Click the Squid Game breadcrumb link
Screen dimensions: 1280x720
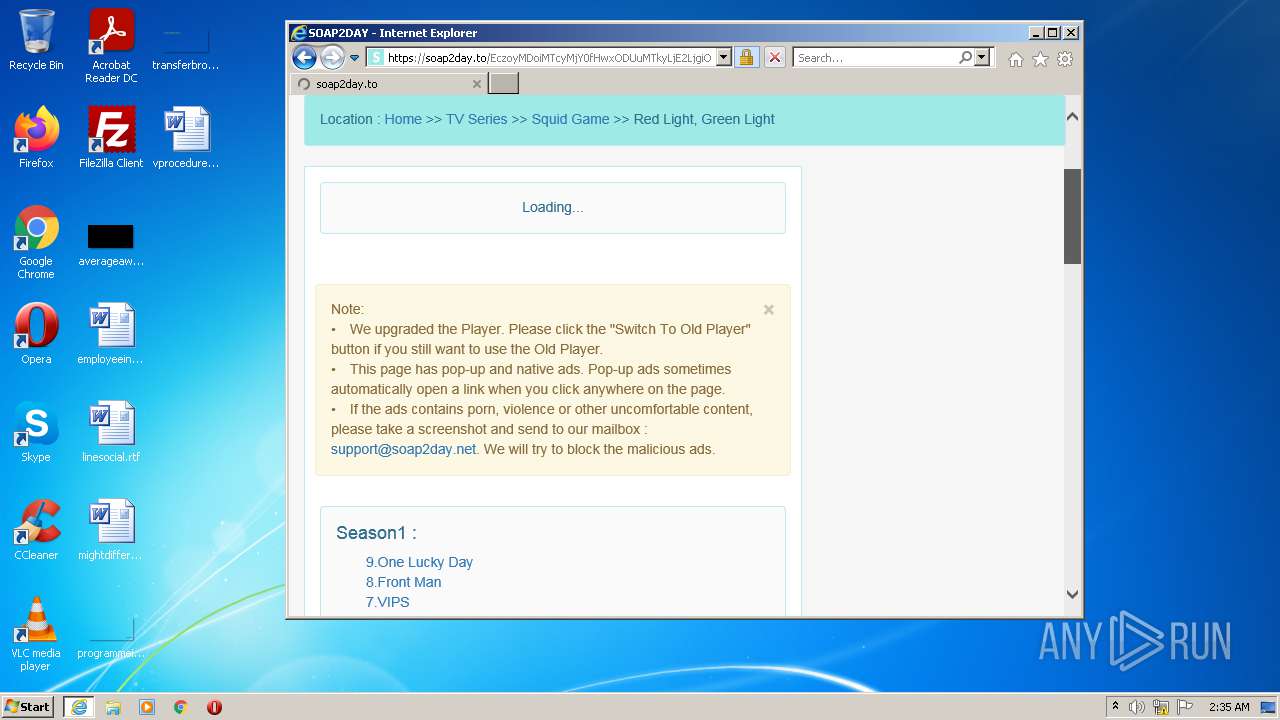click(x=570, y=119)
